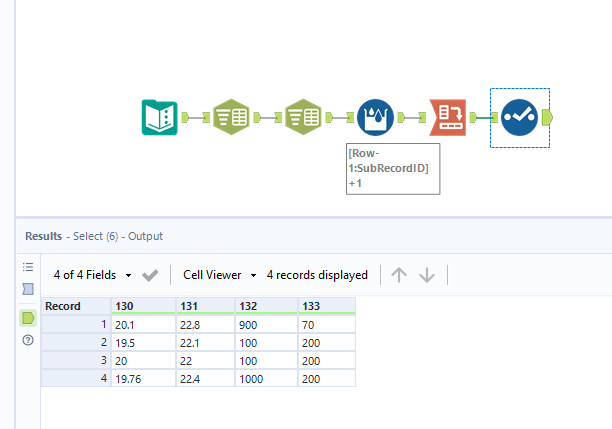This screenshot has height=429, width=612.
Task: Select the blue Multi-Row Formula tool
Action: [375, 118]
